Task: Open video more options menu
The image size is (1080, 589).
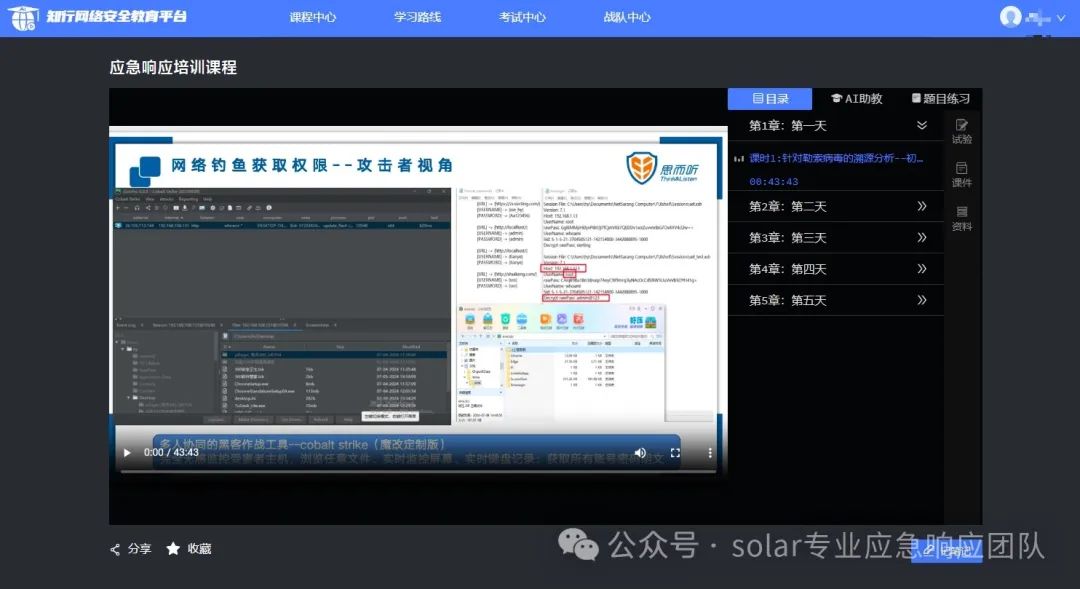Action: (710, 453)
